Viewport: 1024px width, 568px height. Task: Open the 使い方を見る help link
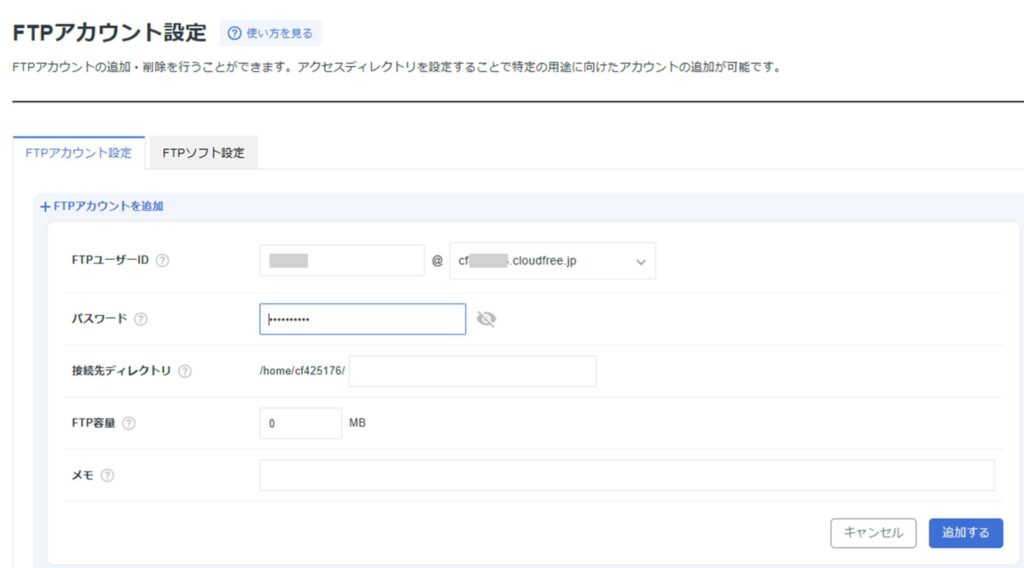(270, 33)
